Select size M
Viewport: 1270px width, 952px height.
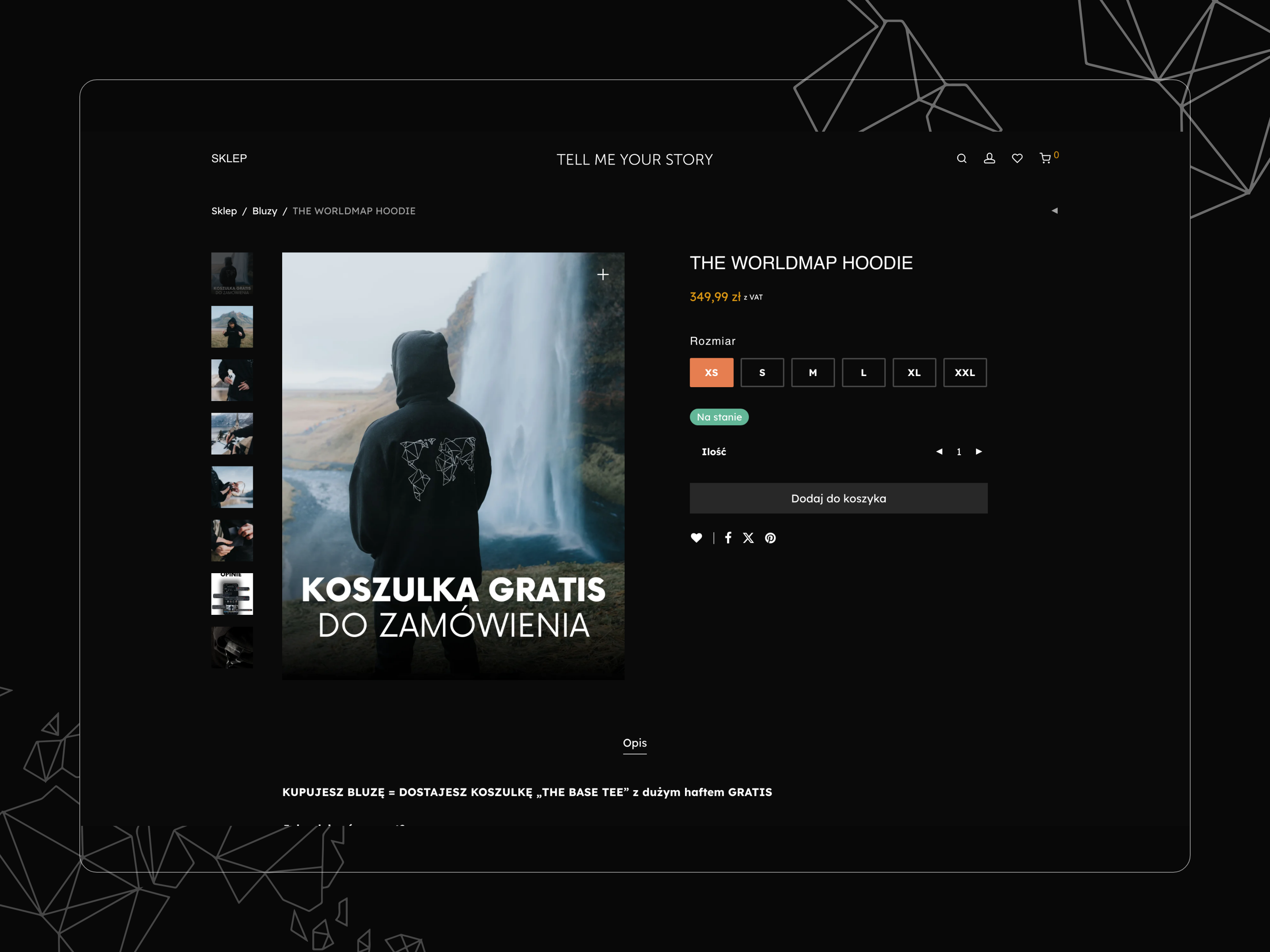(813, 372)
